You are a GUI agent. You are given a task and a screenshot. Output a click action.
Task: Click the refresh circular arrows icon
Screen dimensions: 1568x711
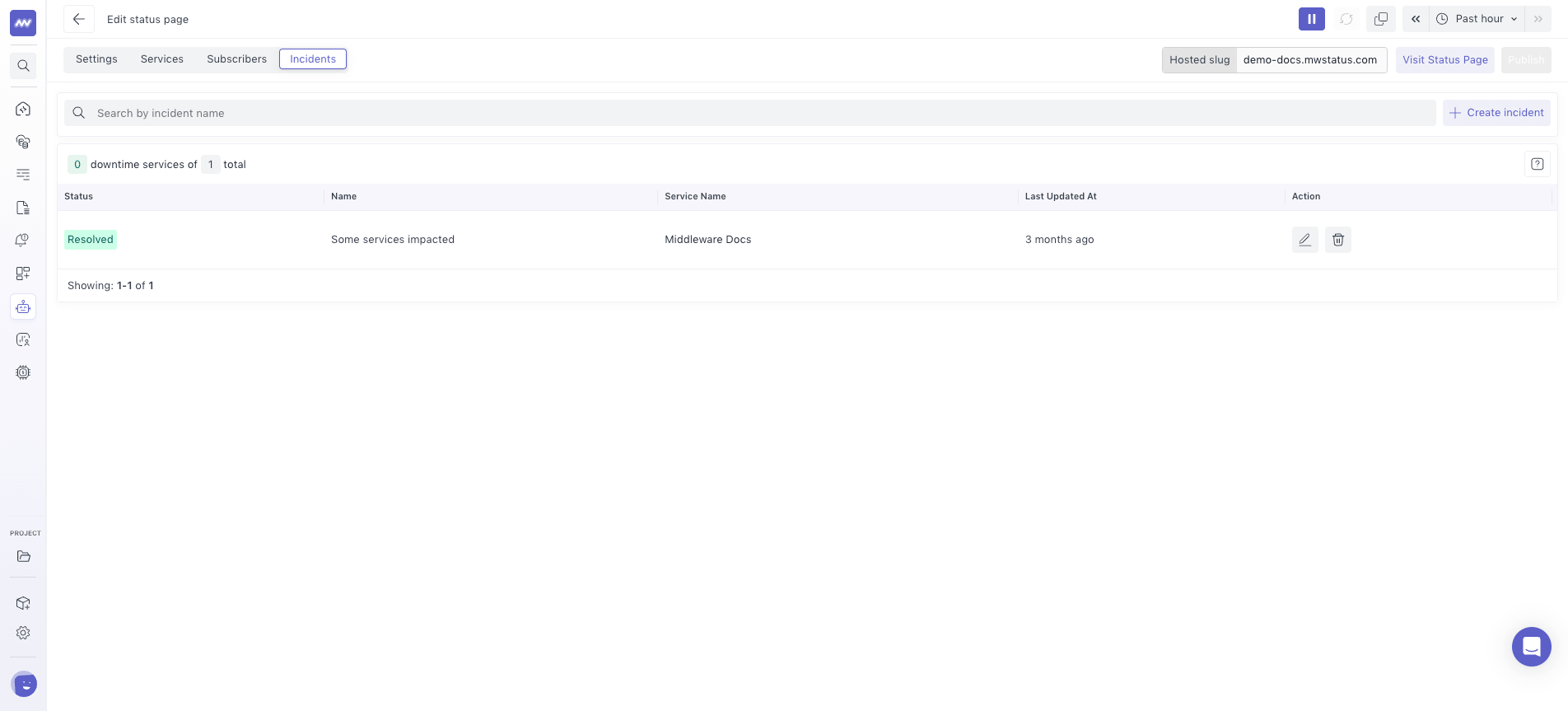pyautogui.click(x=1346, y=19)
